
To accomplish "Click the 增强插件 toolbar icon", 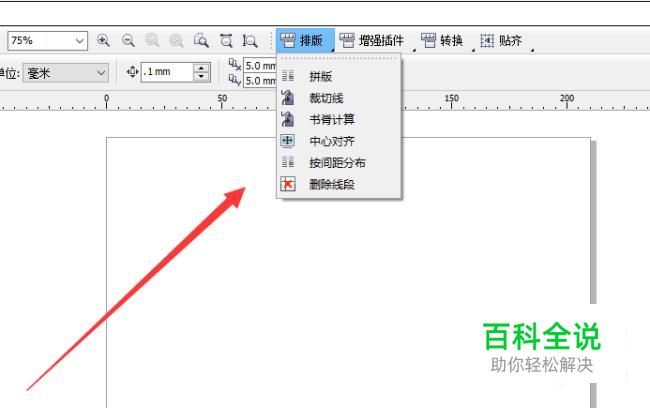I will click(347, 40).
